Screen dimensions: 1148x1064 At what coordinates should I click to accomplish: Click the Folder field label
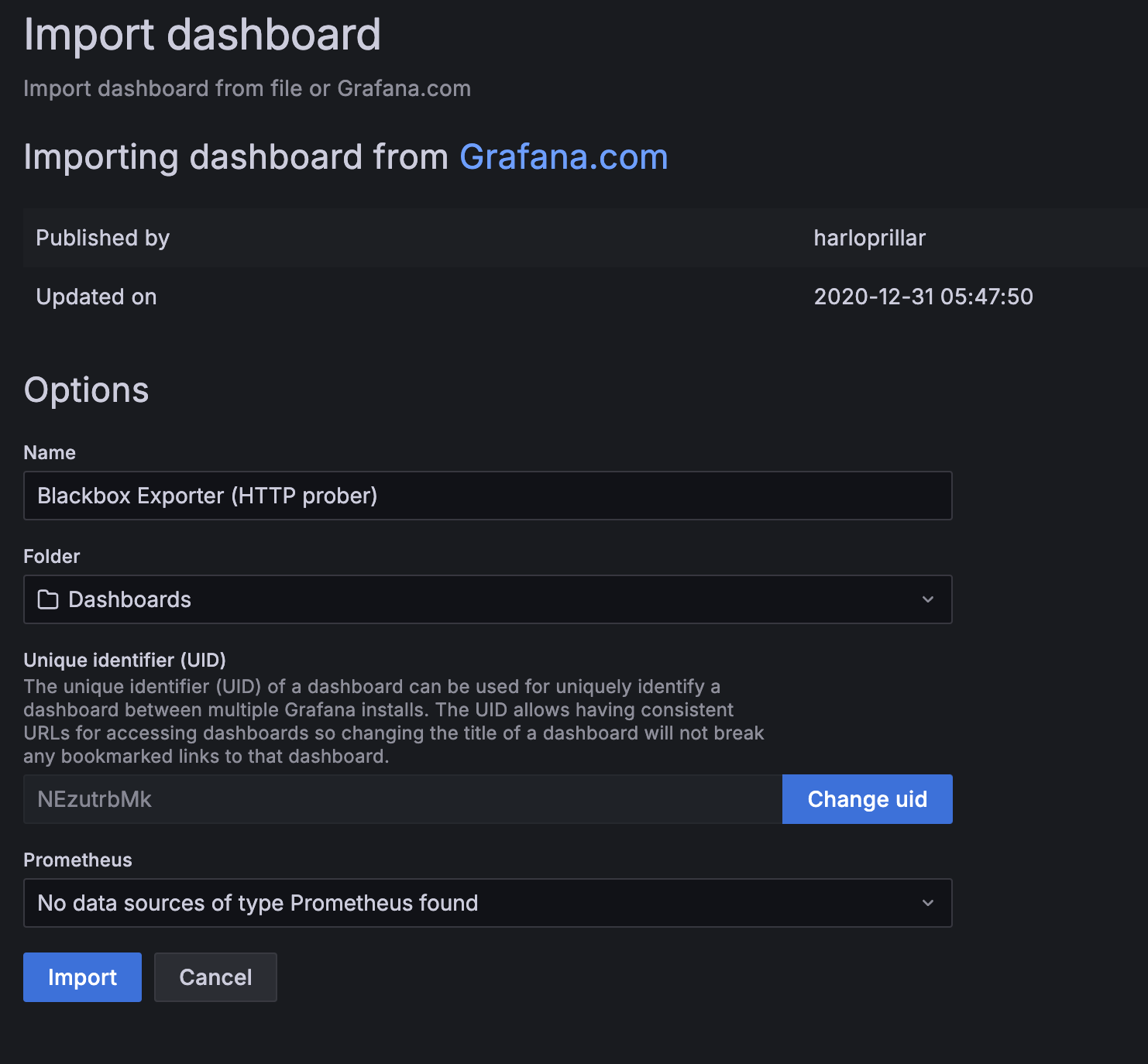52,556
